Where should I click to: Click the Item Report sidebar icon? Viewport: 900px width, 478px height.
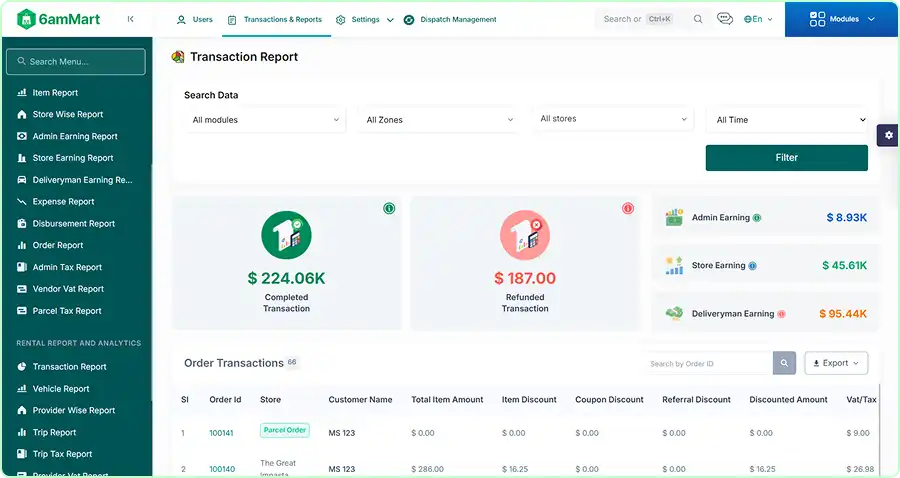pyautogui.click(x=22, y=92)
